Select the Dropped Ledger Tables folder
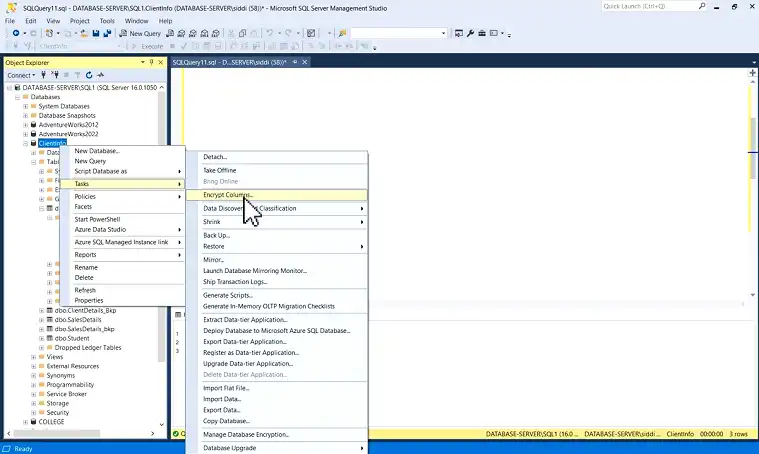Viewport: 759px width, 454px height. tap(88, 348)
